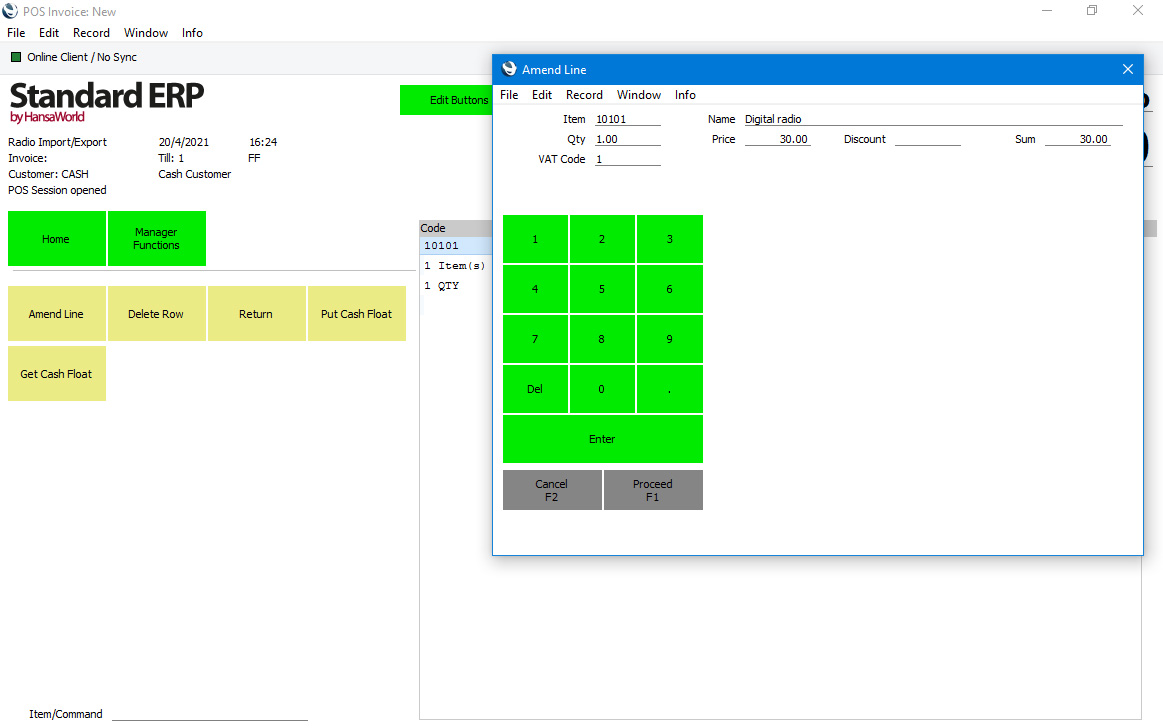This screenshot has height=728, width=1163.
Task: Open Info menu of POS Invoice window
Action: [192, 33]
